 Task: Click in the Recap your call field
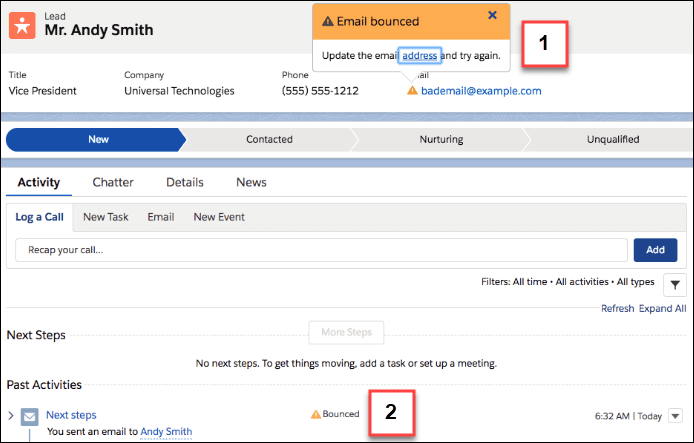click(321, 250)
